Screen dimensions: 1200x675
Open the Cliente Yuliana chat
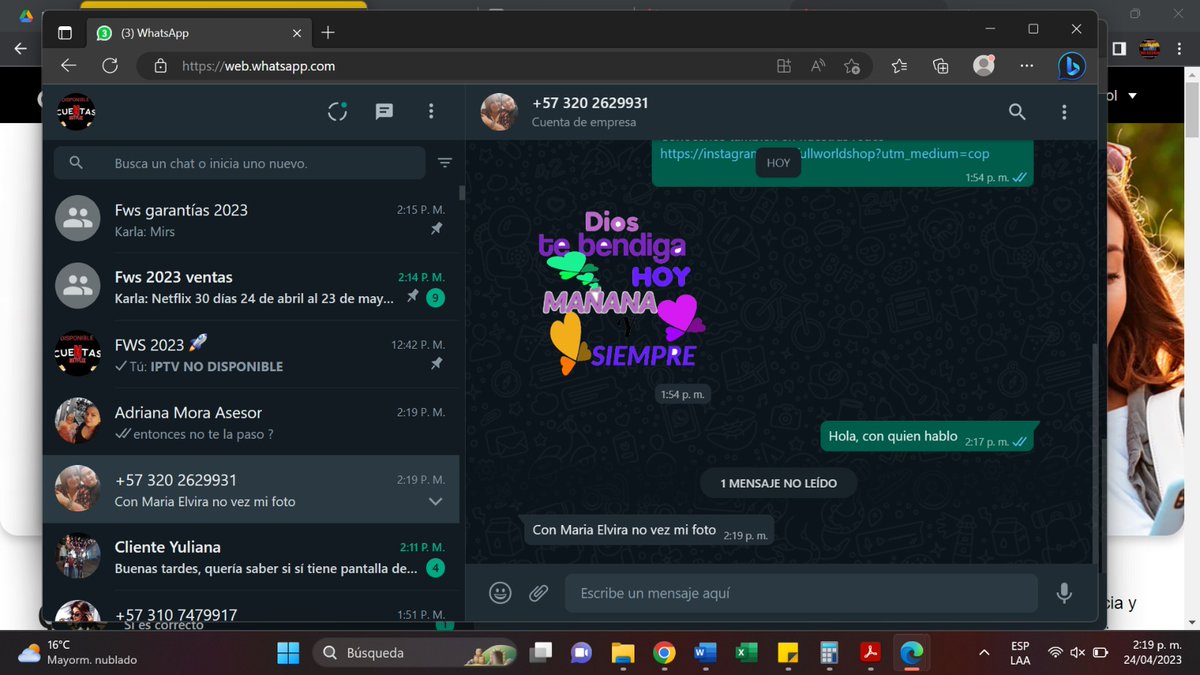point(251,557)
